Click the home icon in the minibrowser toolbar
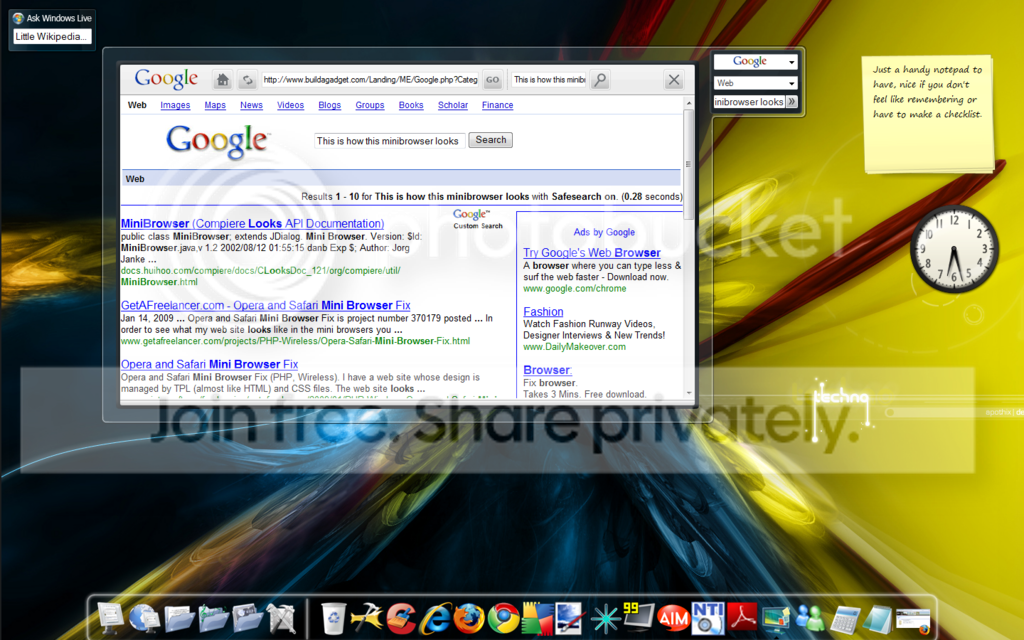1024x640 pixels. 223,80
